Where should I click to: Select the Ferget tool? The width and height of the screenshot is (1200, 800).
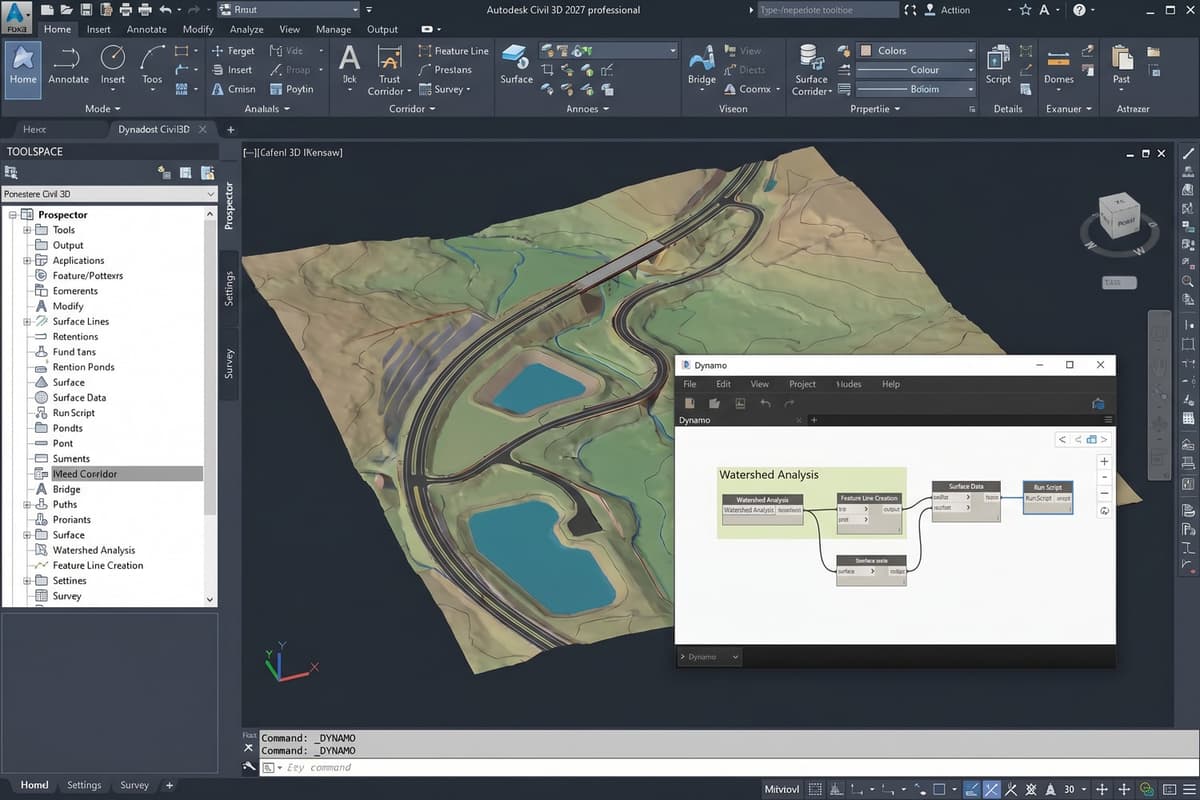pos(233,51)
